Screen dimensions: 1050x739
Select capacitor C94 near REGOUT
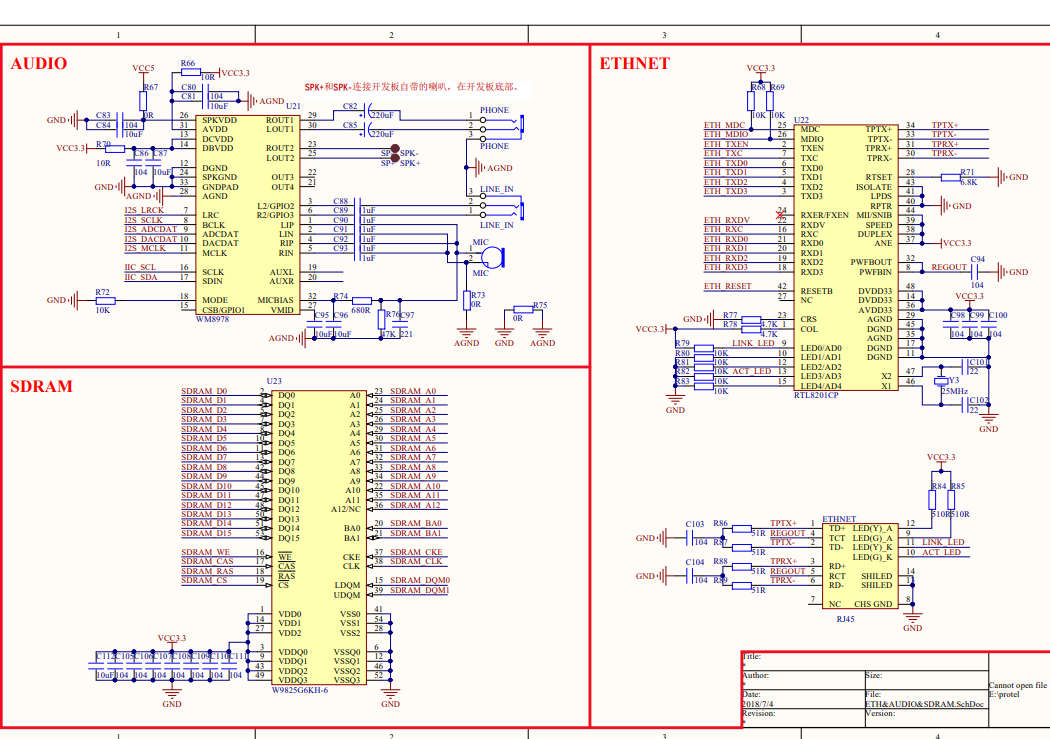pyautogui.click(x=976, y=272)
